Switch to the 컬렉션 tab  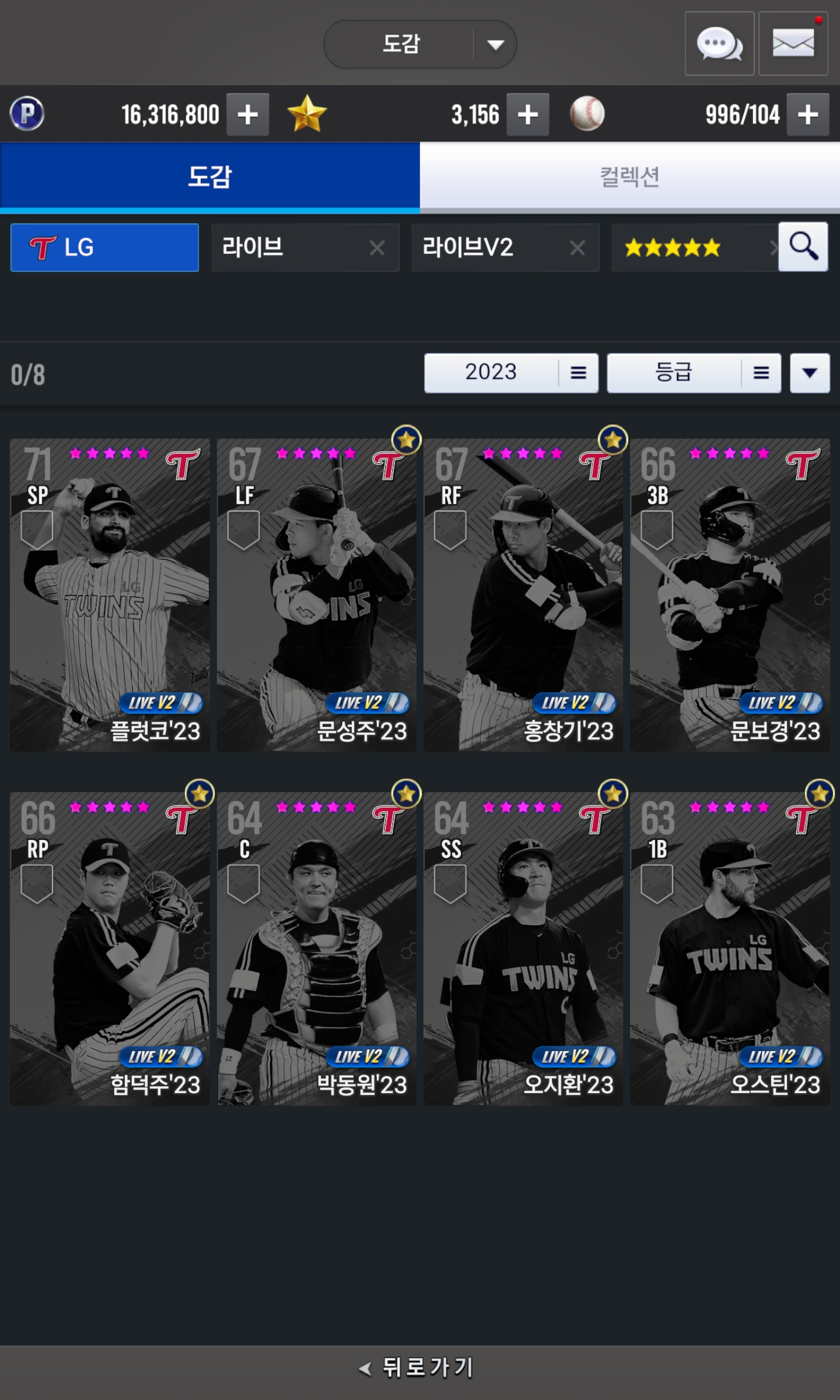click(630, 177)
